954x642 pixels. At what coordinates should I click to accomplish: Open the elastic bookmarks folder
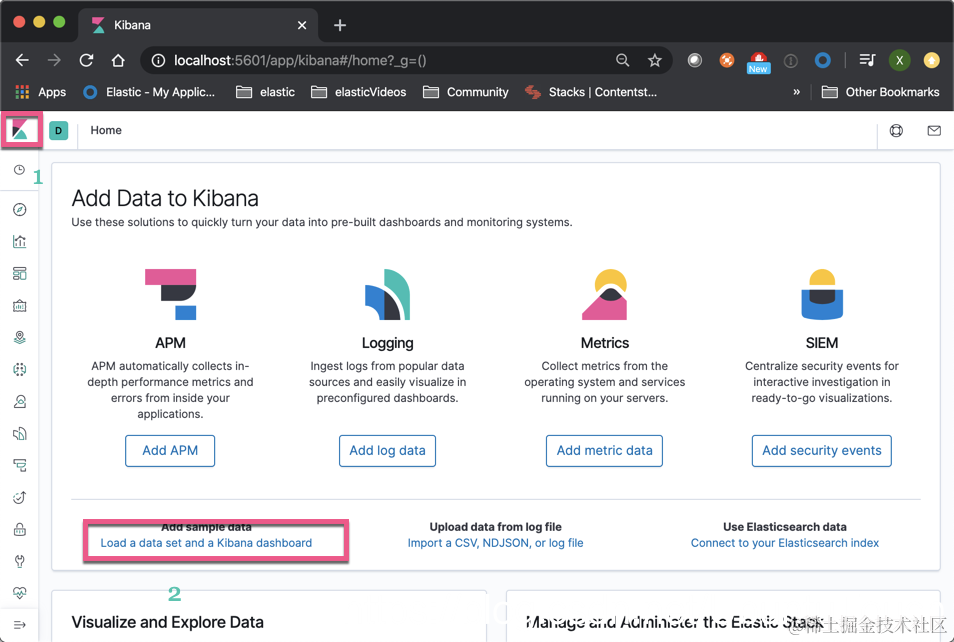pyautogui.click(x=265, y=92)
